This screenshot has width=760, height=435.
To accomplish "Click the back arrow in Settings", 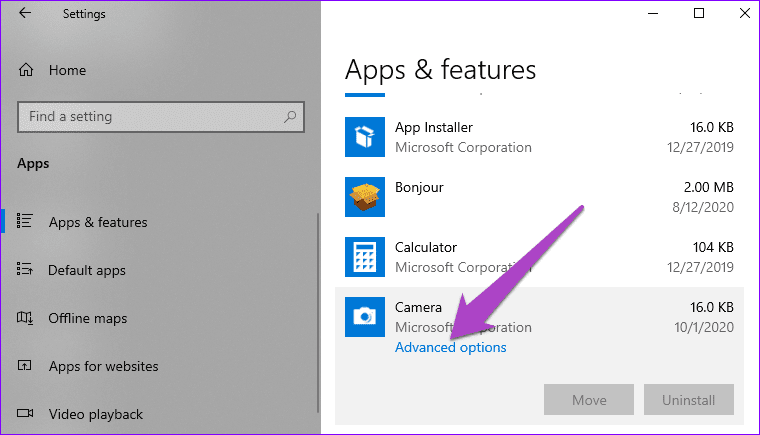I will (x=25, y=13).
